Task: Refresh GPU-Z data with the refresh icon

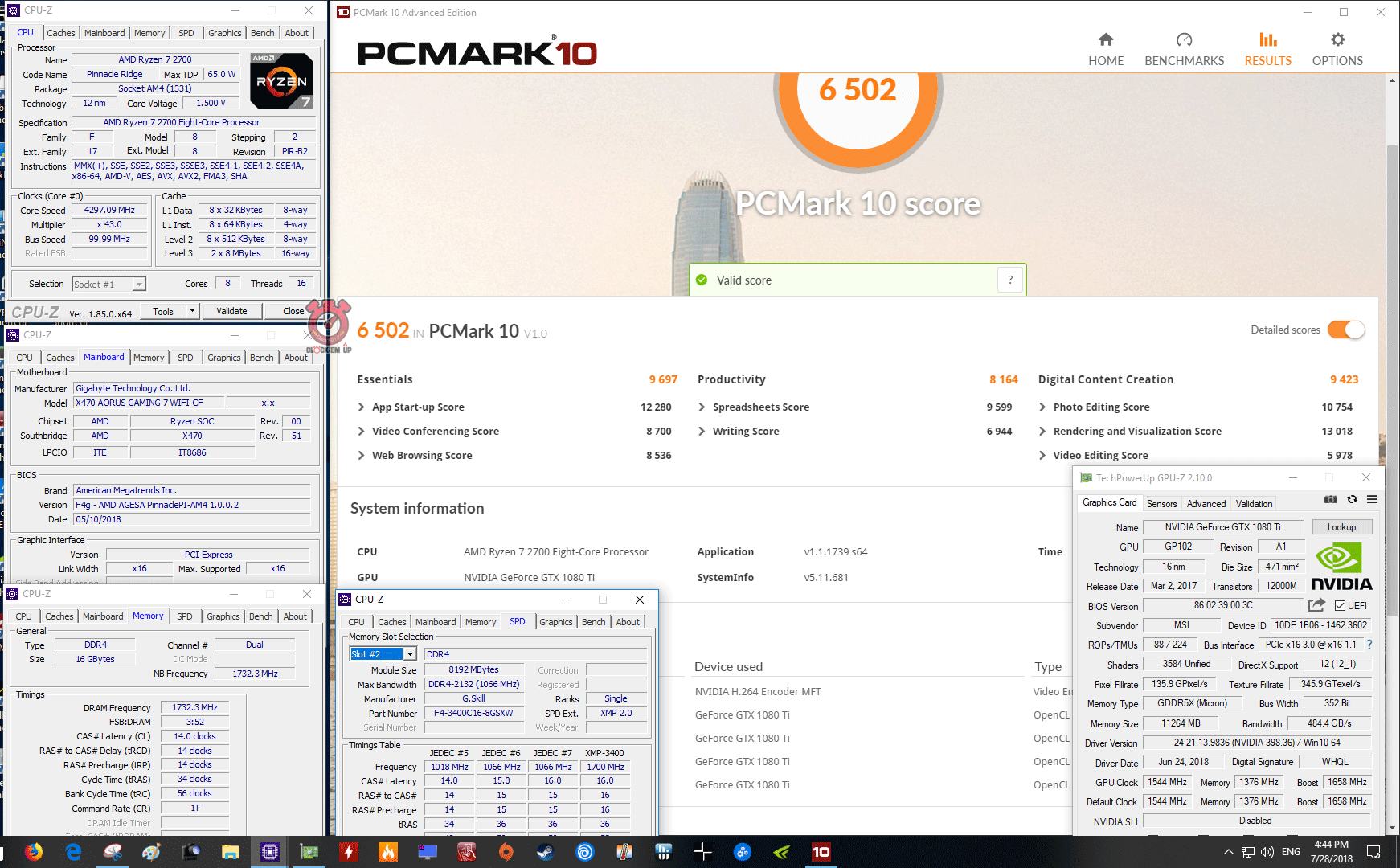Action: click(1352, 500)
